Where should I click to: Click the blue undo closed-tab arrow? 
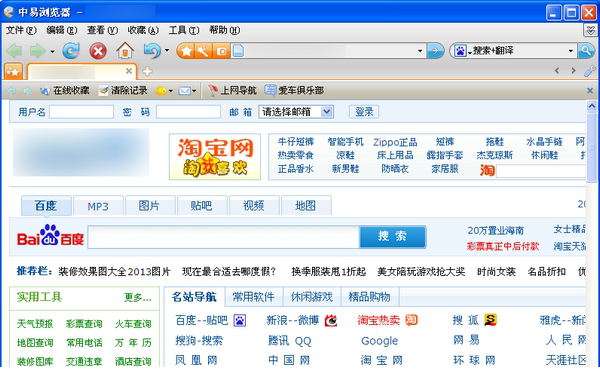(x=152, y=50)
